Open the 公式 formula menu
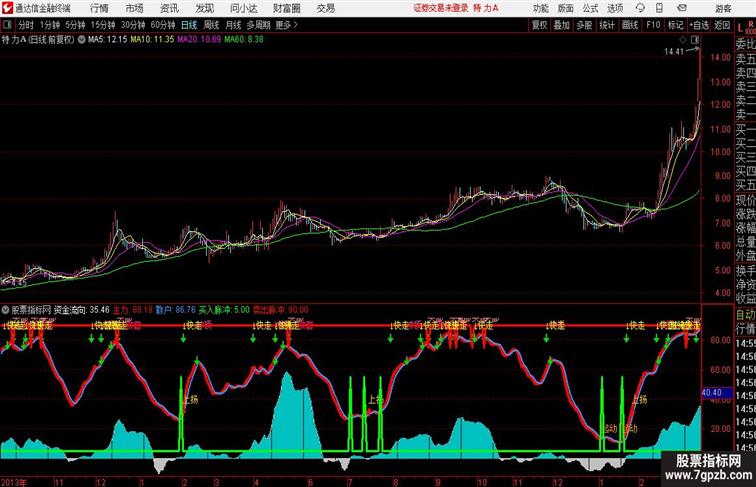 590,8
